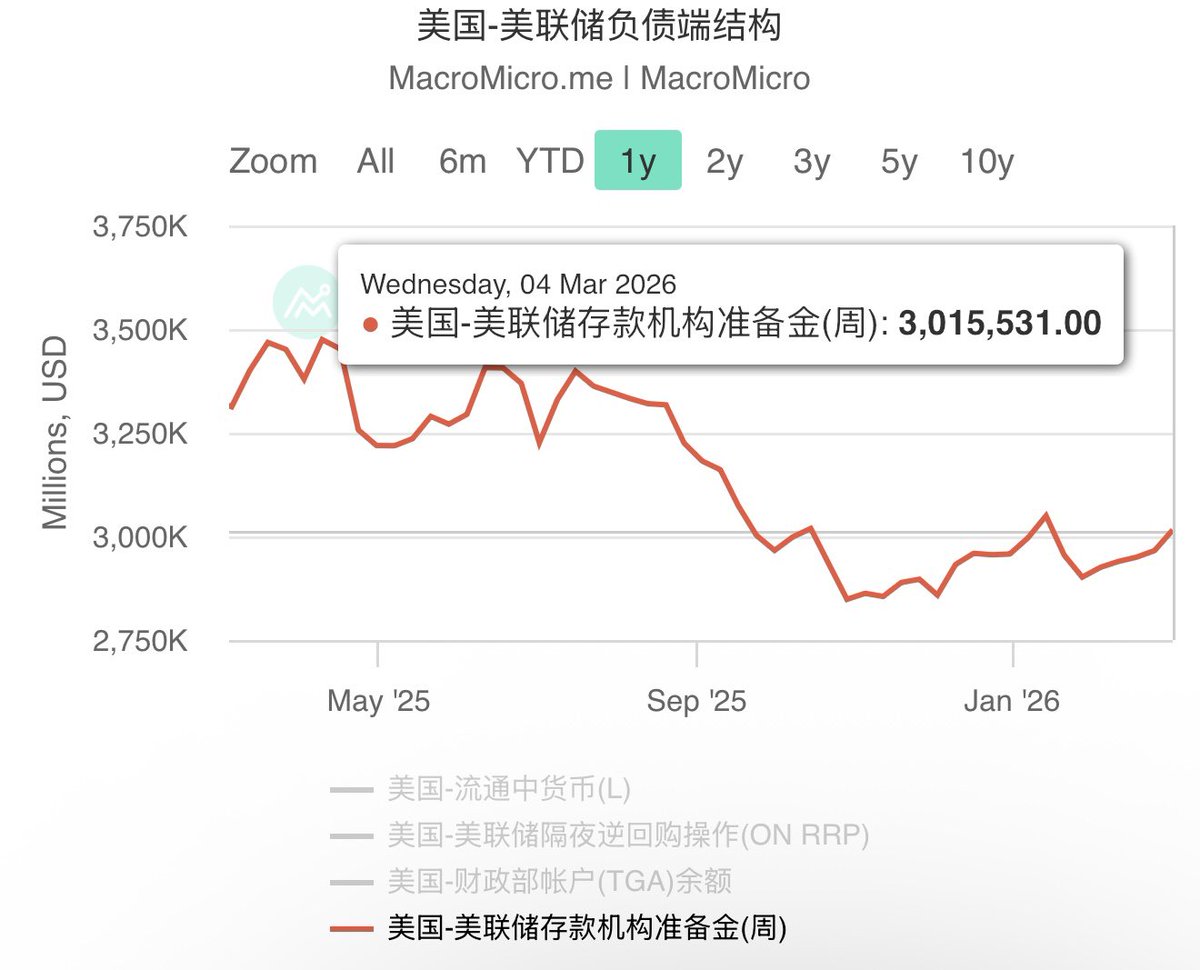The image size is (1200, 970).
Task: Select the All zoom range
Action: coord(376,161)
